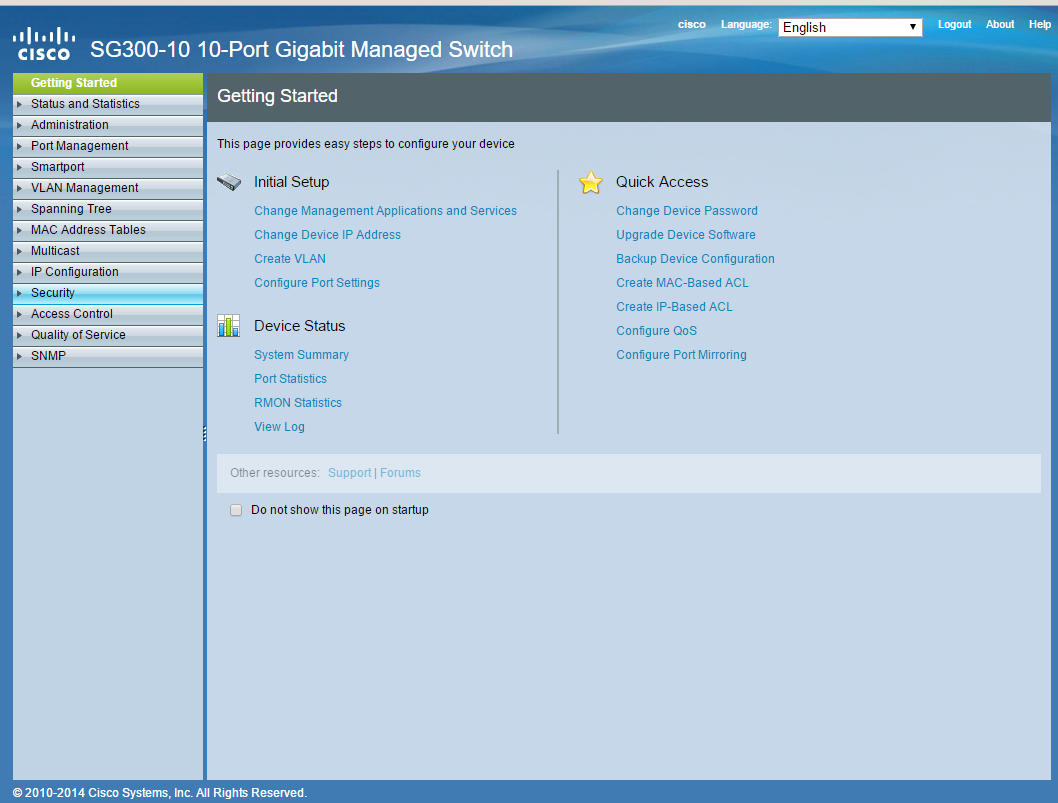The image size is (1058, 803).
Task: Open Status and Statistics menu
Action: [108, 104]
